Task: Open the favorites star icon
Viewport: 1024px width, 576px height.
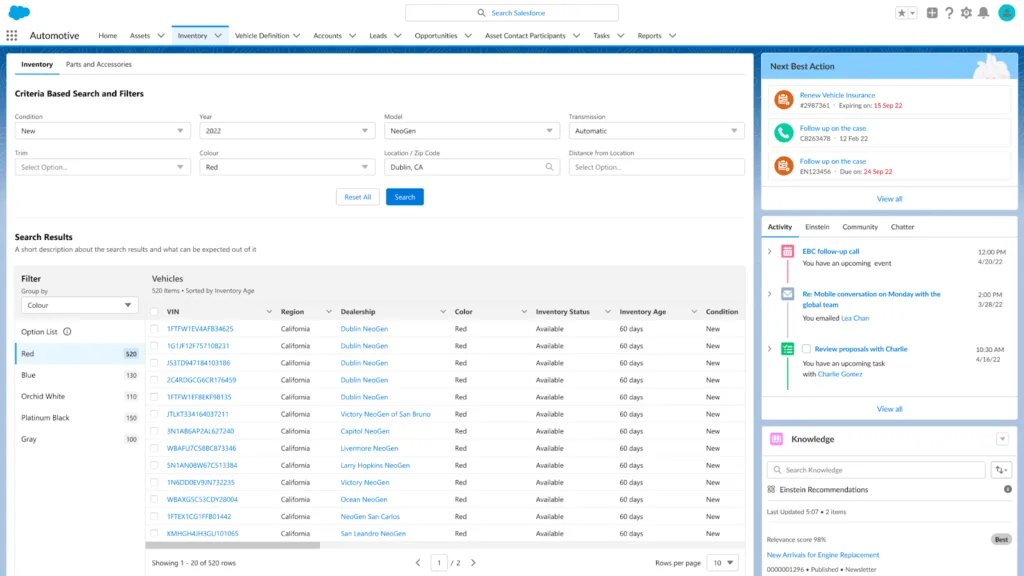Action: pyautogui.click(x=904, y=13)
